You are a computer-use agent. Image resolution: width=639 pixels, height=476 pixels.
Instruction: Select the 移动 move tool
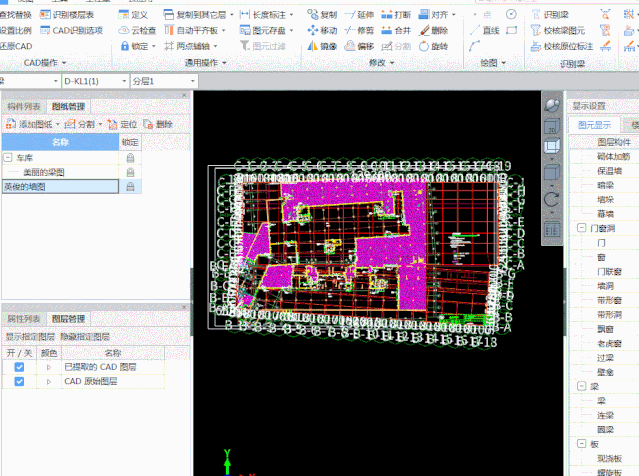pyautogui.click(x=322, y=31)
